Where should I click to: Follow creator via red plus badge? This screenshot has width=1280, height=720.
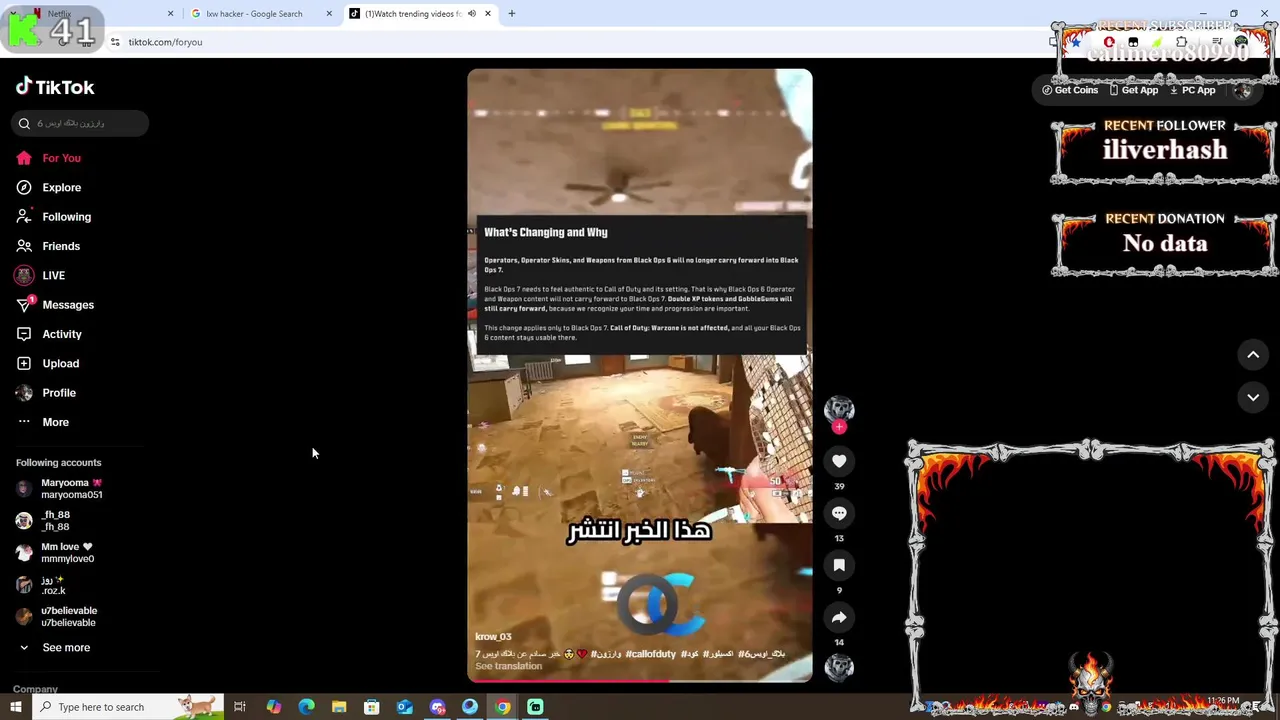pos(839,427)
